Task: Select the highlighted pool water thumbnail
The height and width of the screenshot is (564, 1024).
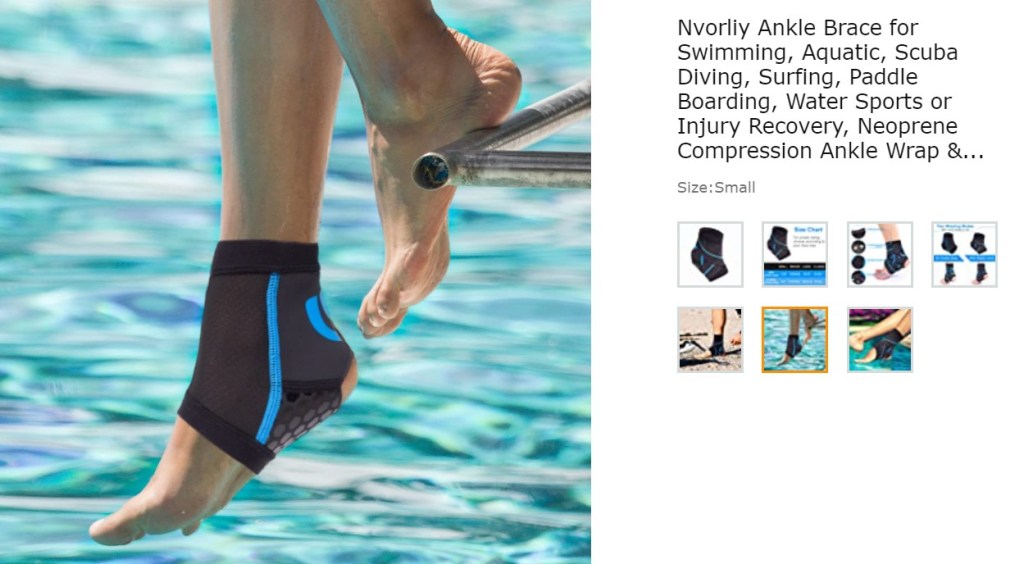Action: [795, 339]
